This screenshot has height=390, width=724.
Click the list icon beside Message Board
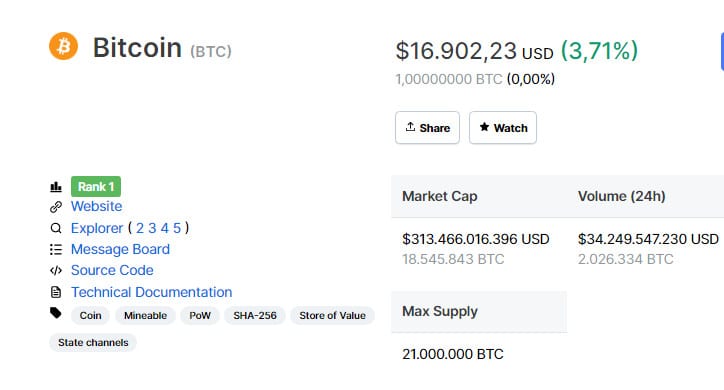click(x=56, y=250)
